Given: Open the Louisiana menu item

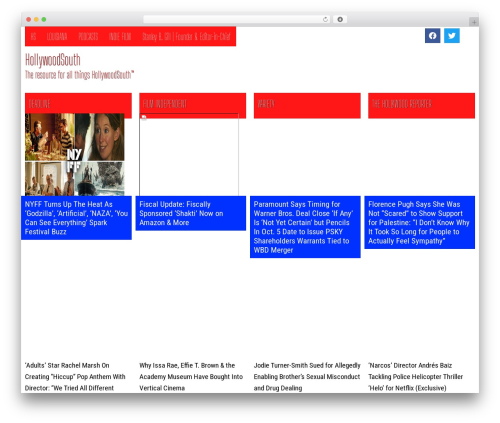Looking at the screenshot, I should 57,36.
